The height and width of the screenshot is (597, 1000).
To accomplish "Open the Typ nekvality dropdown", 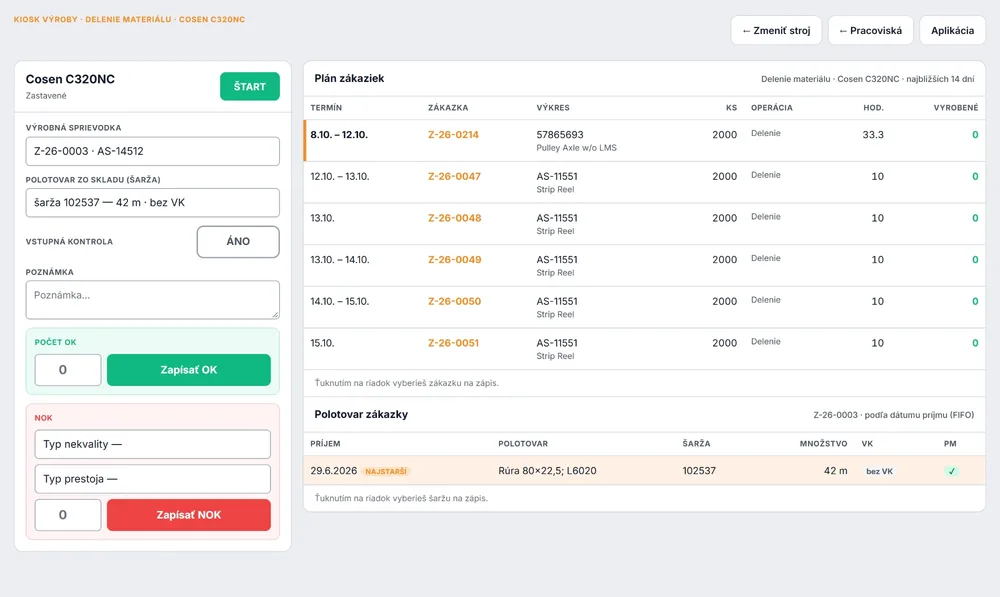I will 152,445.
